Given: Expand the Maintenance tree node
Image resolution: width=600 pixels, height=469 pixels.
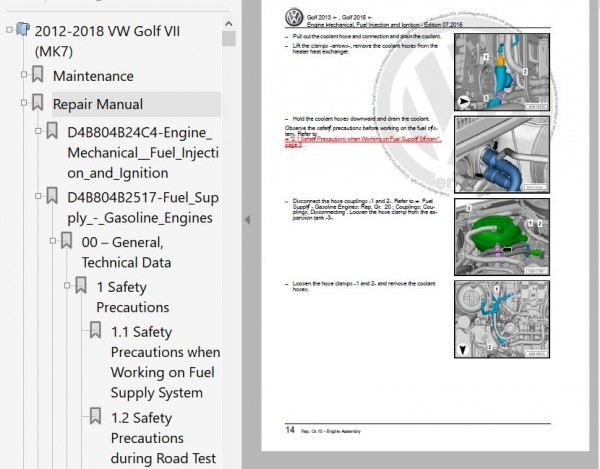Looking at the screenshot, I should 24,74.
